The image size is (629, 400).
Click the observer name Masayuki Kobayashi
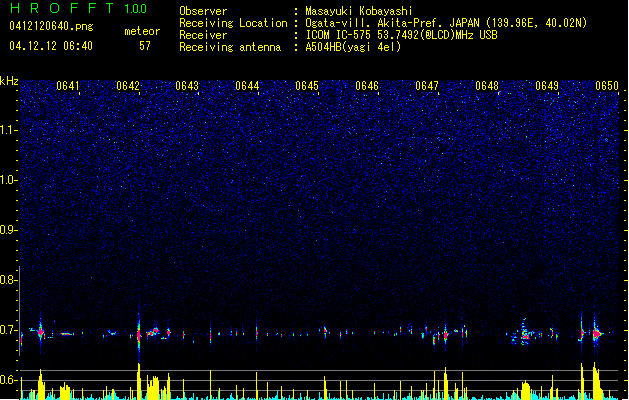coord(359,11)
